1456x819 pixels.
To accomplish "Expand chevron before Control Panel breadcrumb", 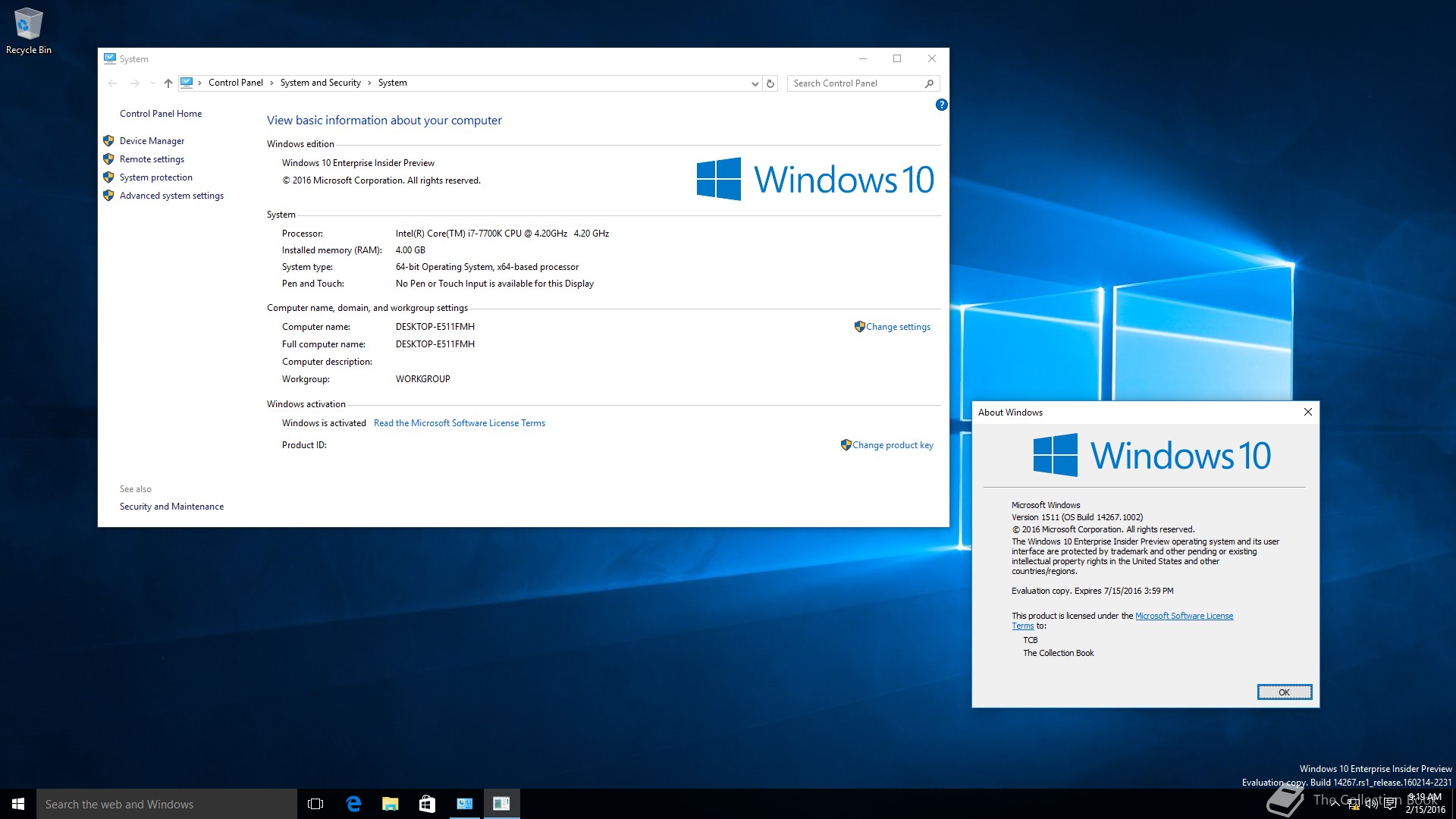I will click(199, 83).
